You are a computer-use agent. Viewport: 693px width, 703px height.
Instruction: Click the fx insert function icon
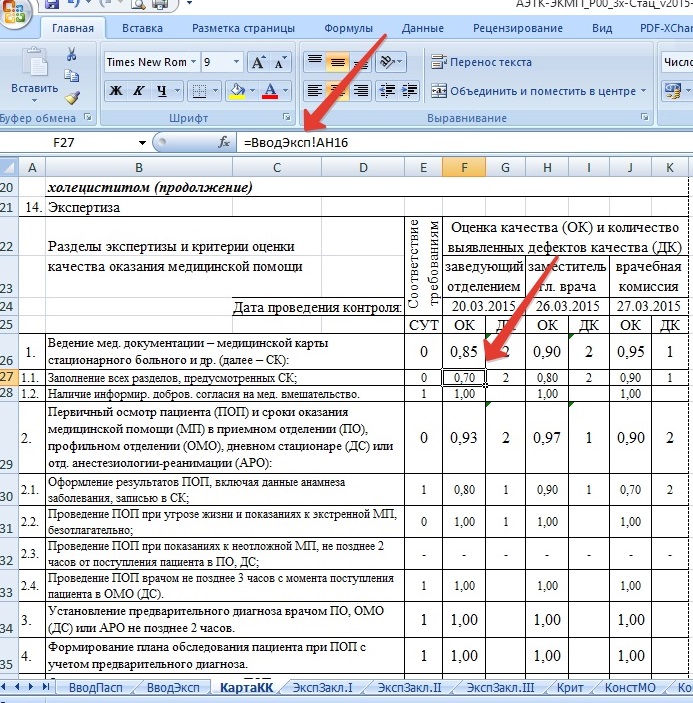pyautogui.click(x=224, y=143)
